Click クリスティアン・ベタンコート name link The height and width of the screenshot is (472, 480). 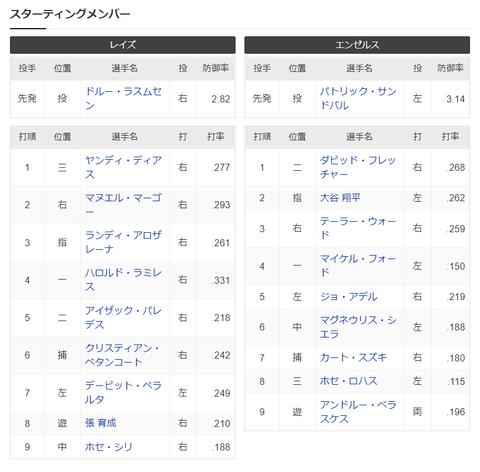pyautogui.click(x=122, y=355)
